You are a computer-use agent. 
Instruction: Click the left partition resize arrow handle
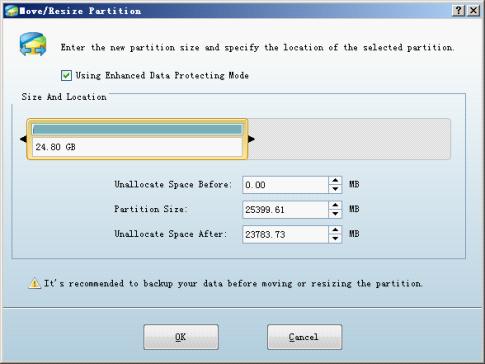click(x=23, y=139)
